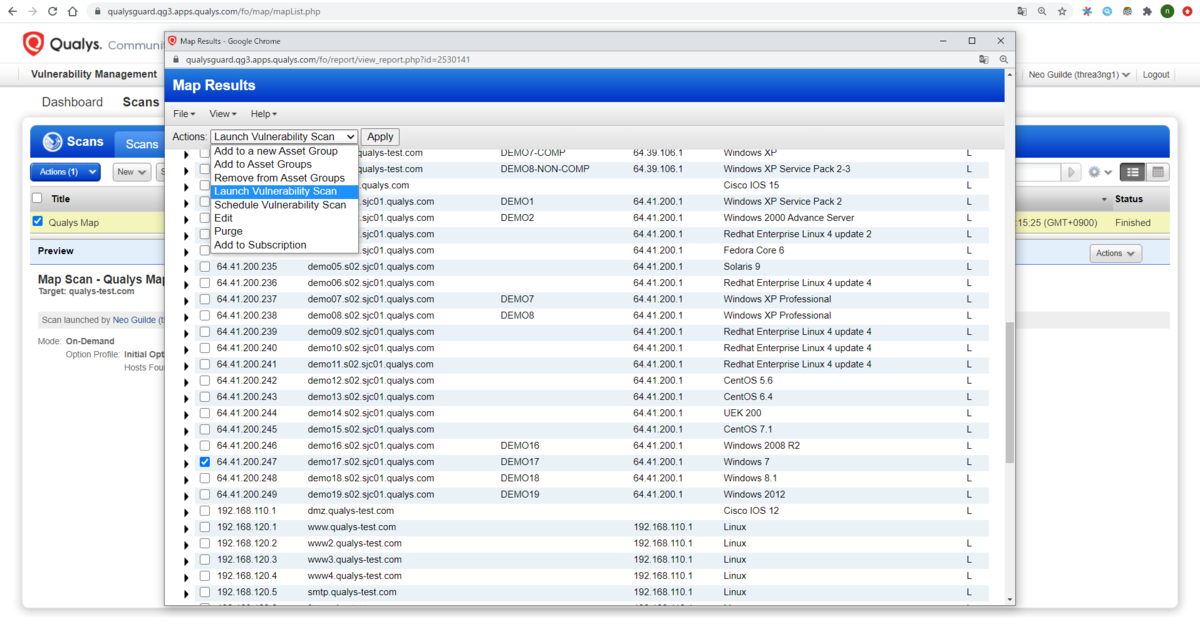Click demo17.s02.sjc01.qualys.com hostname cell
Viewport: 1200px width, 629px height.
click(x=371, y=462)
